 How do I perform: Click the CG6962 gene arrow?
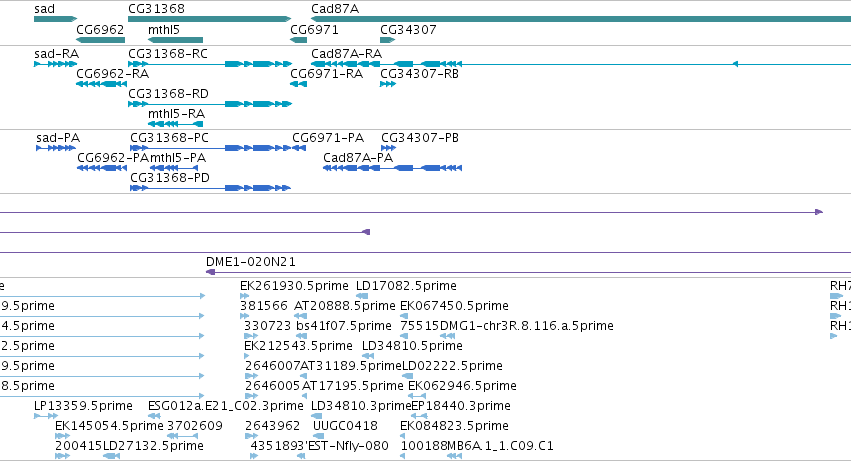(x=100, y=40)
